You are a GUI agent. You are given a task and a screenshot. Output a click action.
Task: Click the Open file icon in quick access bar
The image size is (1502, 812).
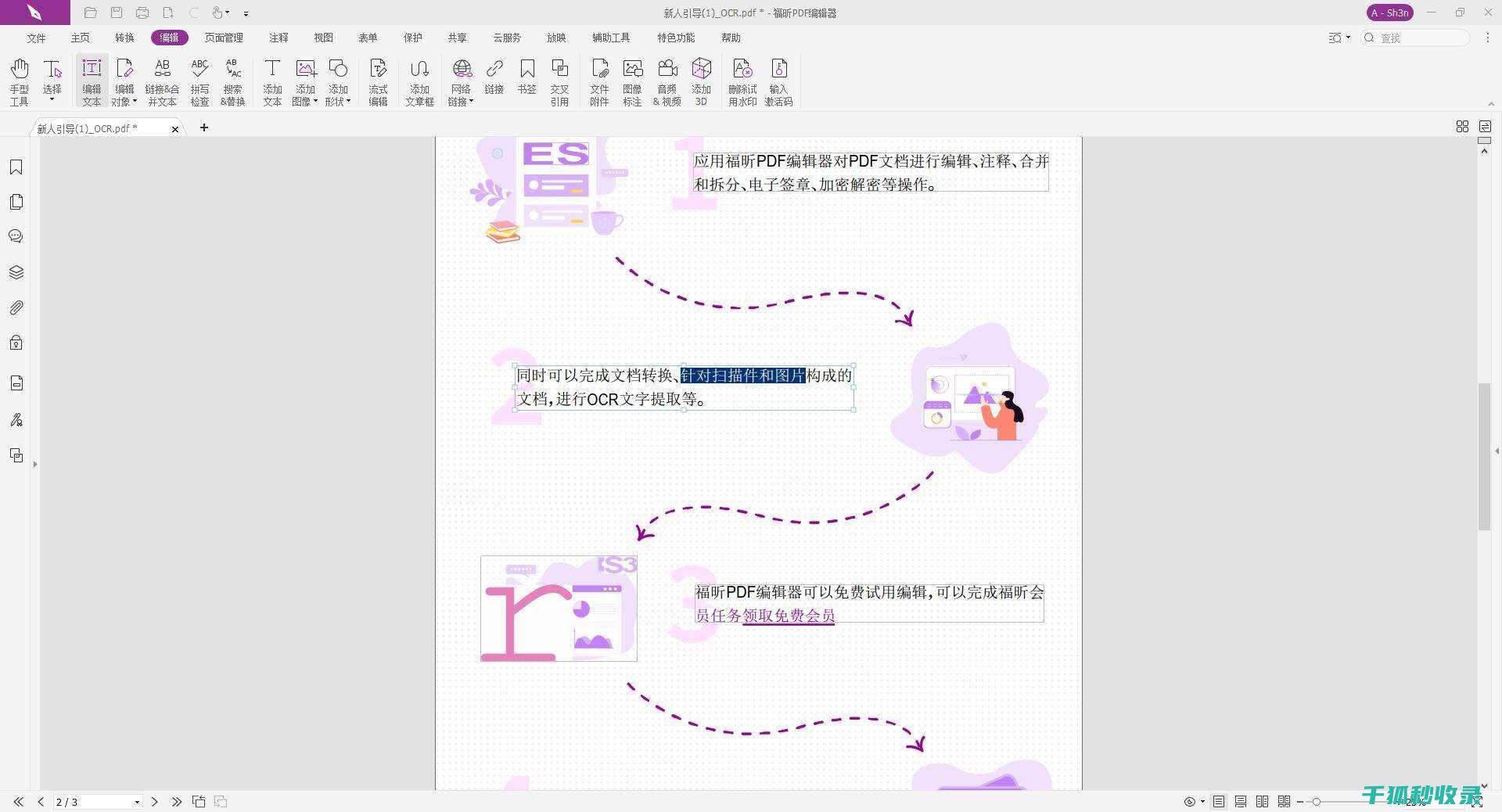(x=91, y=13)
